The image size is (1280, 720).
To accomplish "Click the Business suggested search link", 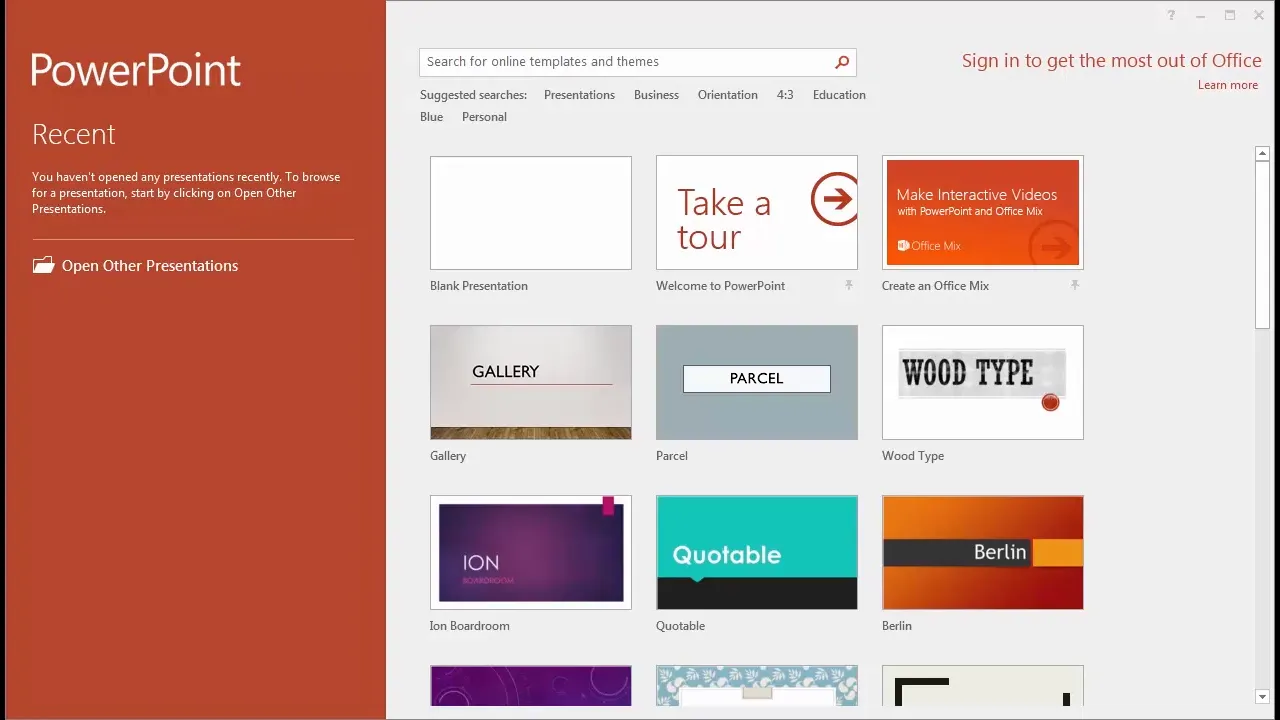I will (x=656, y=95).
